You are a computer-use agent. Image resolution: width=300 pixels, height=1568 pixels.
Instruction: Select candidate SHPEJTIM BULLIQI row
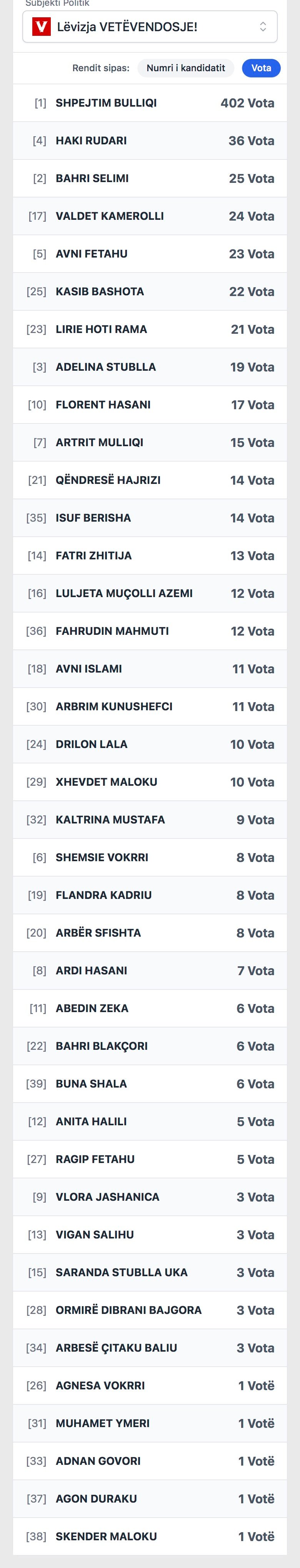click(150, 104)
